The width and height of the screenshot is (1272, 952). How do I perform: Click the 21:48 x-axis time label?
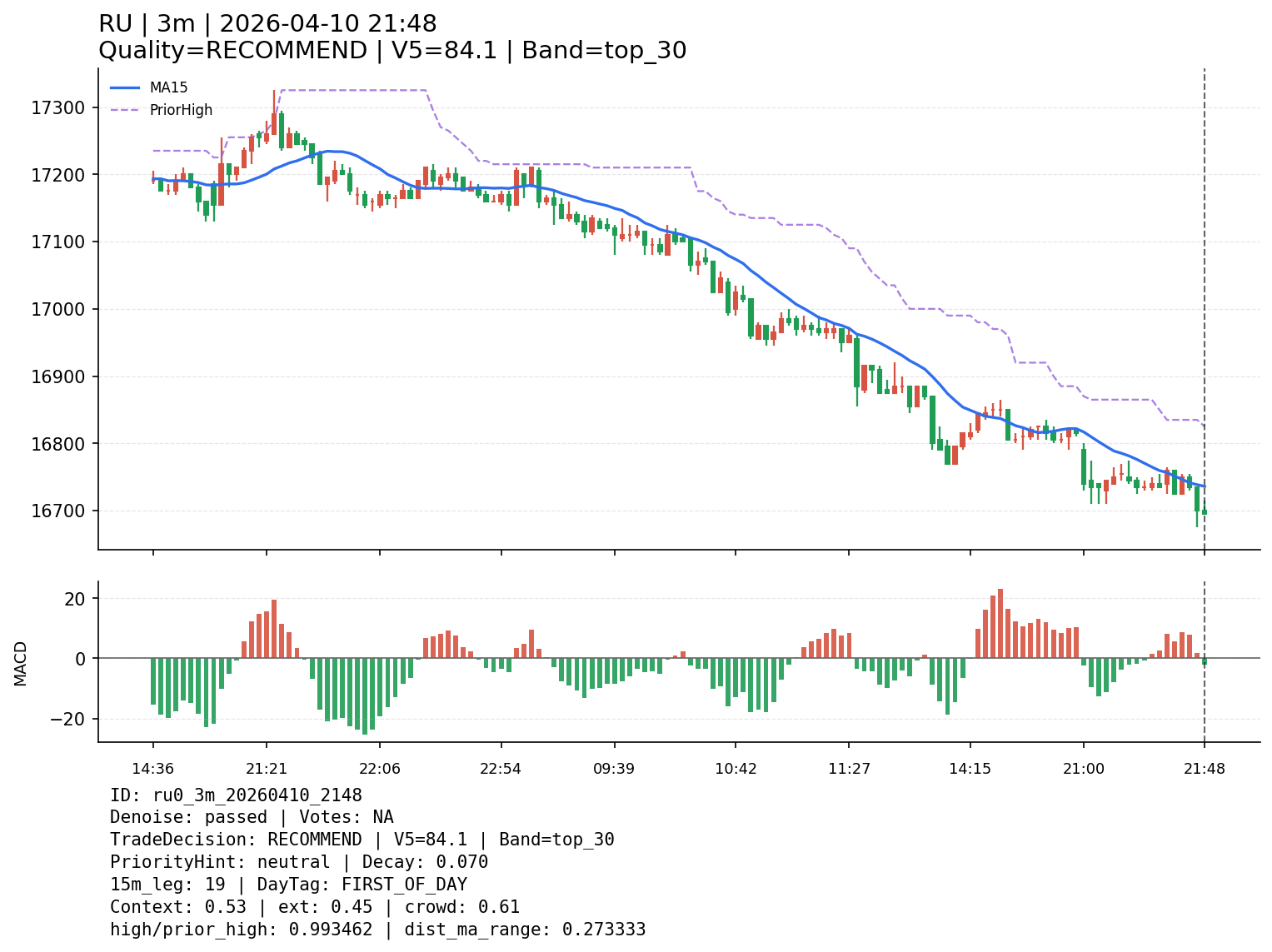1204,769
